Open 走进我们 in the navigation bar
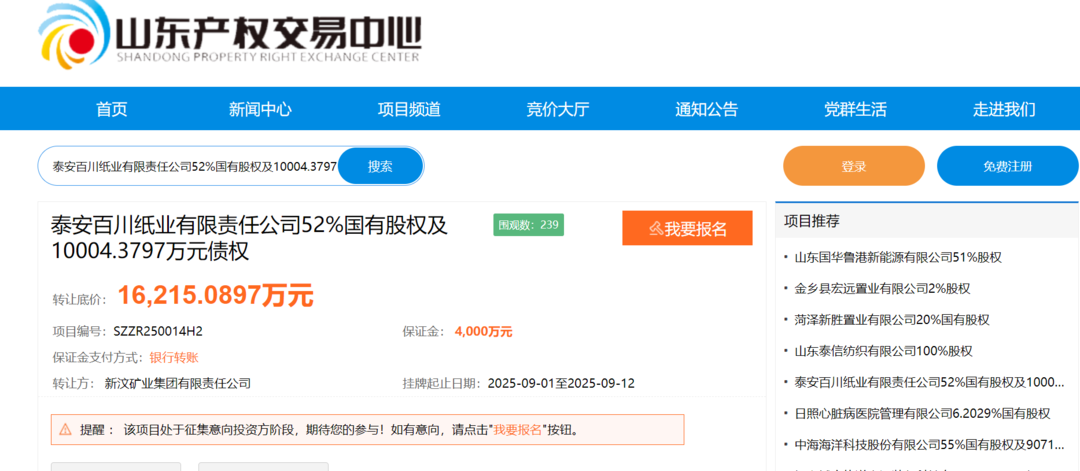The height and width of the screenshot is (471, 1080). [1004, 109]
